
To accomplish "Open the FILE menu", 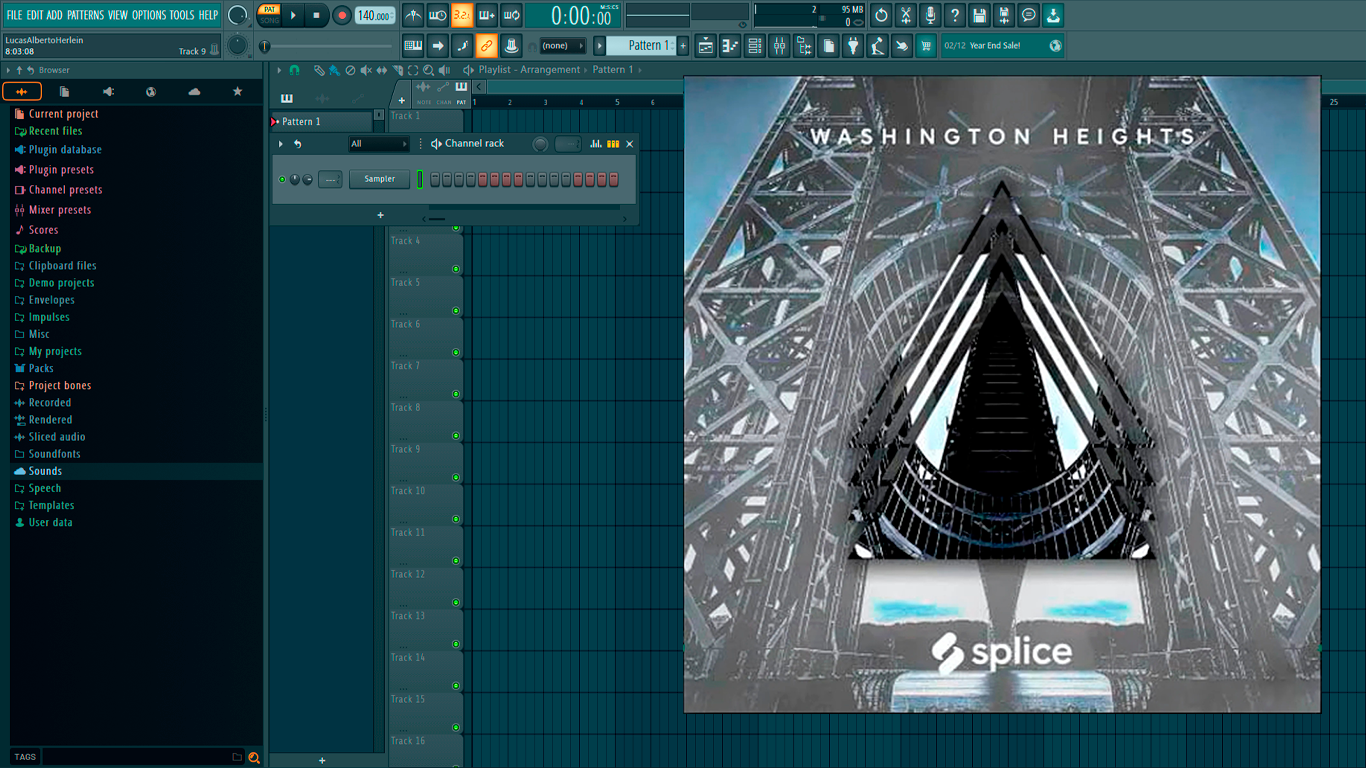I will [14, 15].
